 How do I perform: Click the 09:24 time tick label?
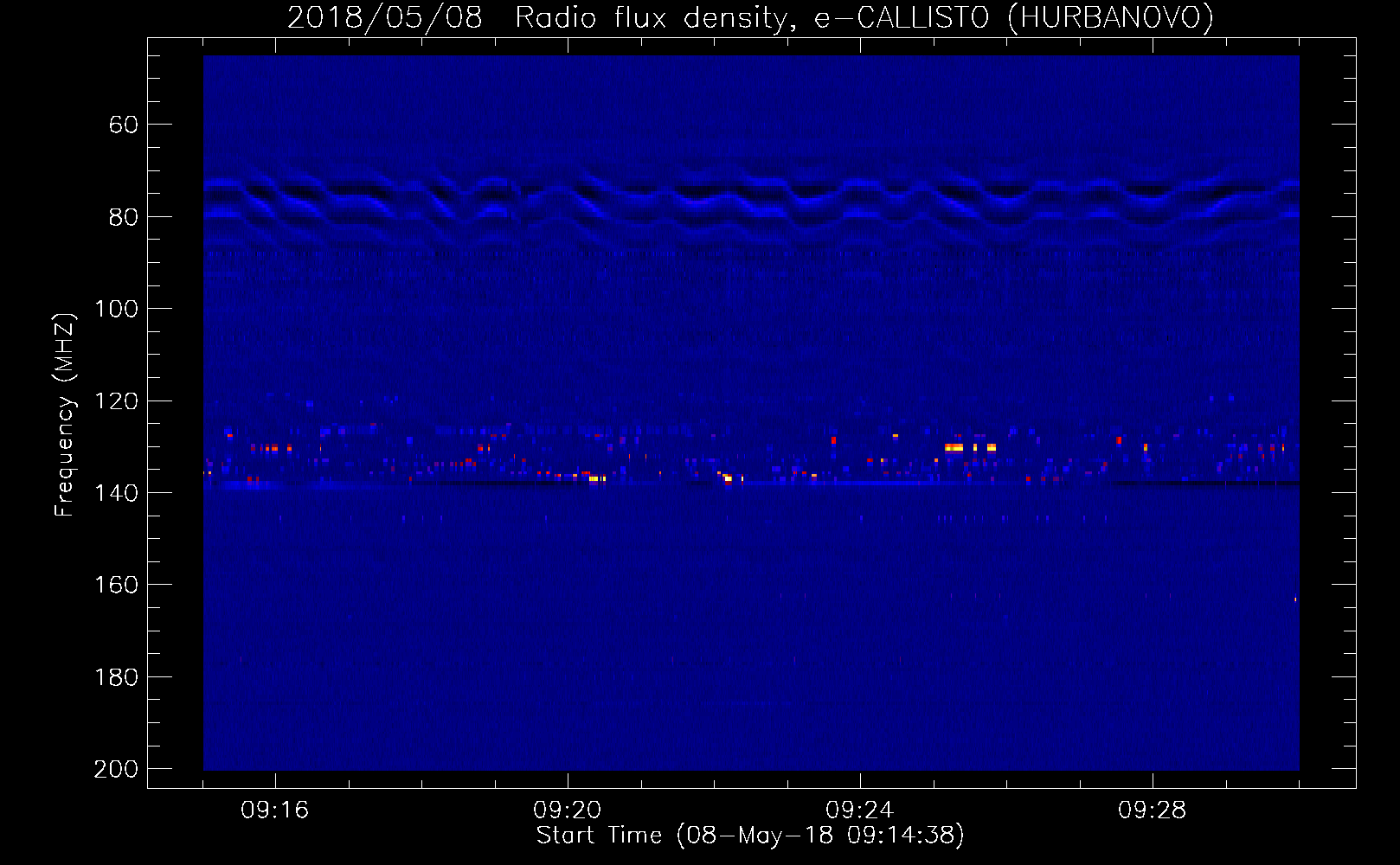point(860,811)
